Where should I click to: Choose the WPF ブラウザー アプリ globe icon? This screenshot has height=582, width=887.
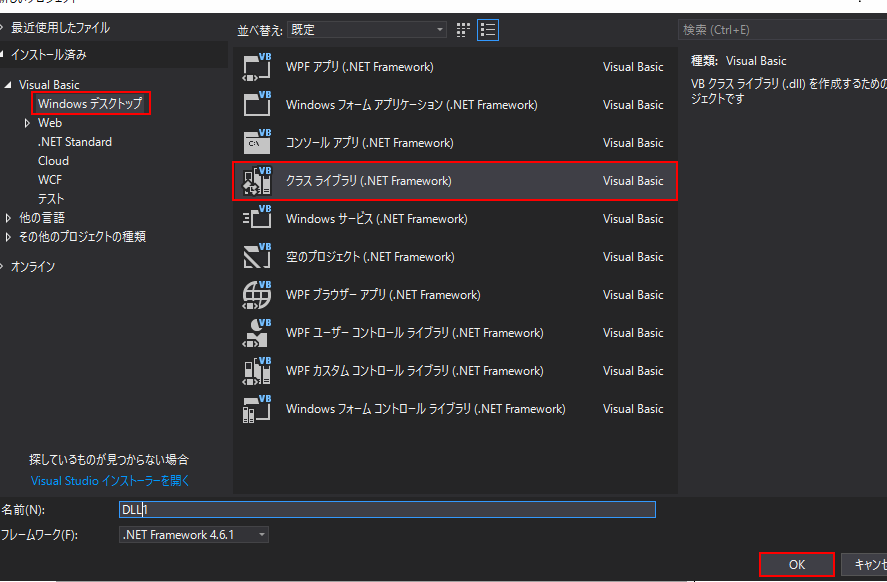pos(257,295)
